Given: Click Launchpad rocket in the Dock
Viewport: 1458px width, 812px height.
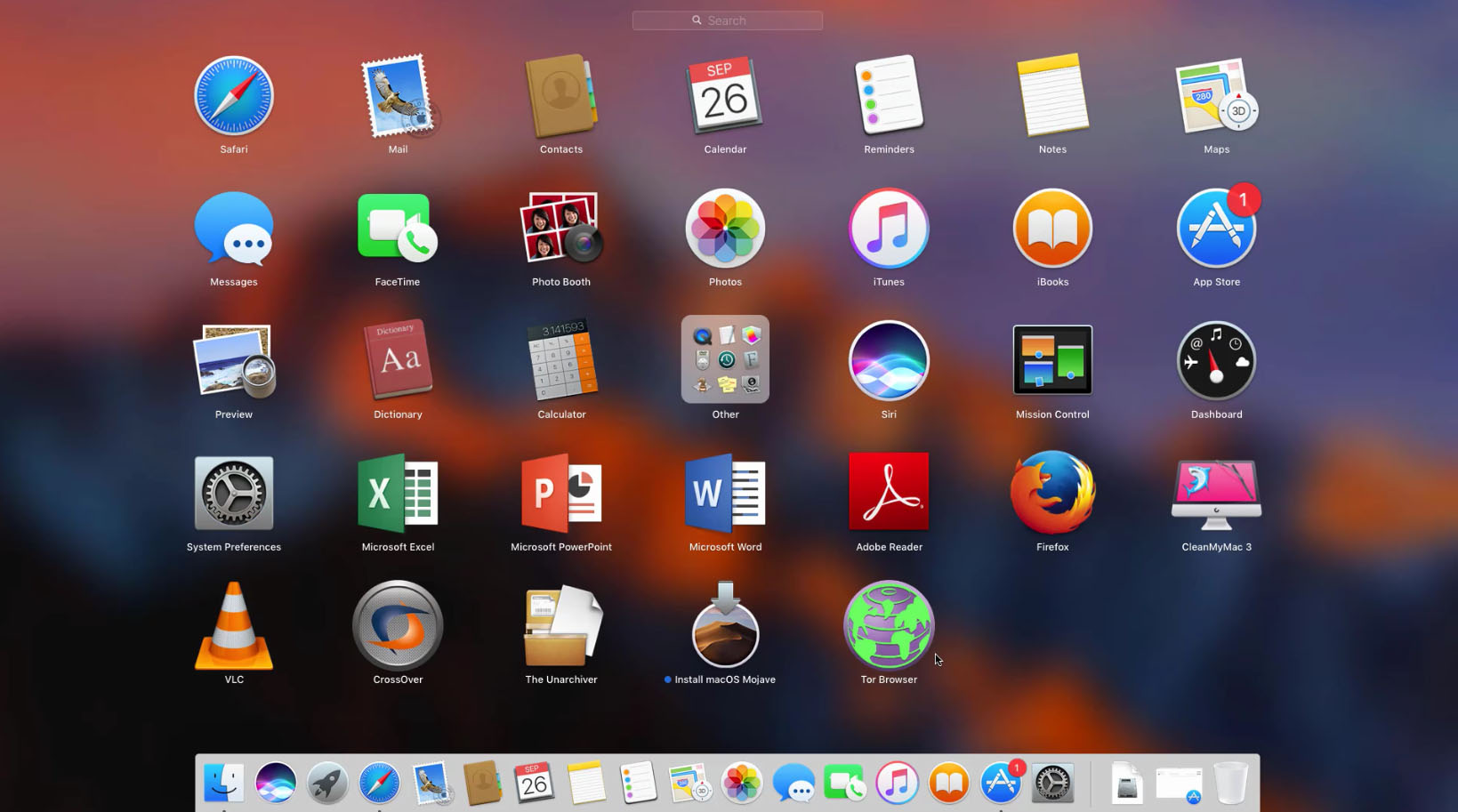Looking at the screenshot, I should click(327, 784).
